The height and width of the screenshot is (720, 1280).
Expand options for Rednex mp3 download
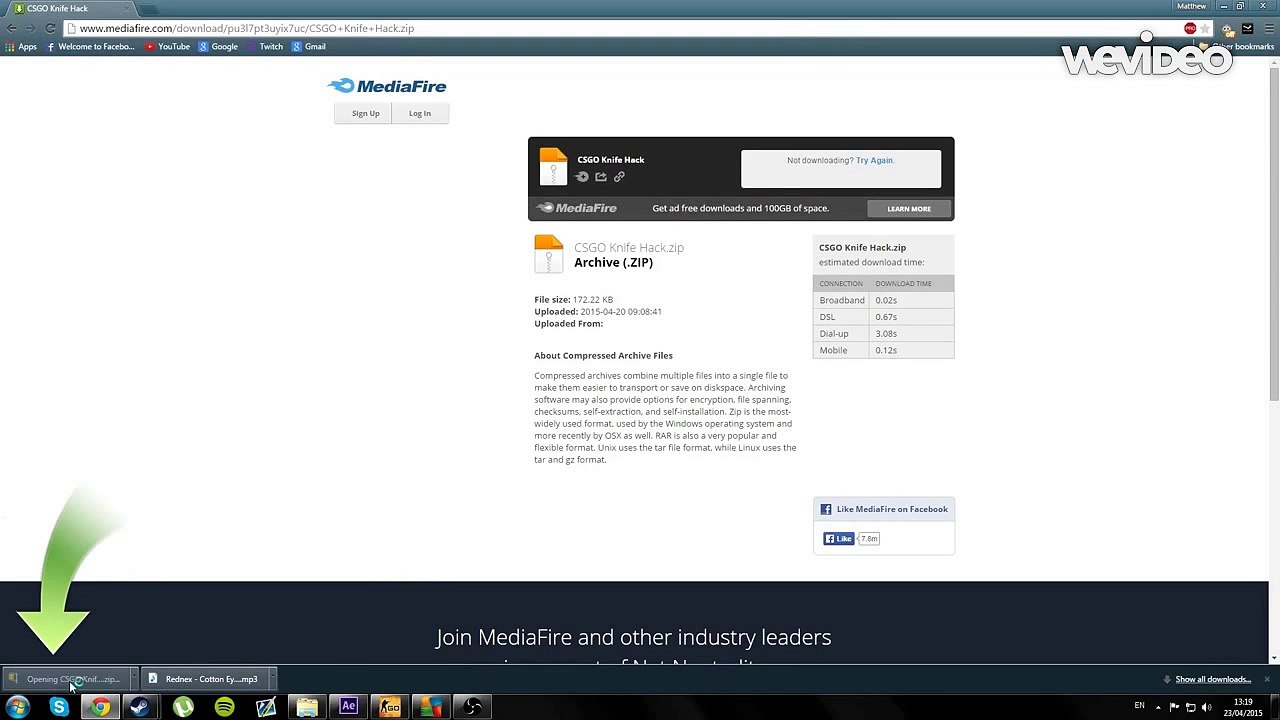tap(272, 679)
